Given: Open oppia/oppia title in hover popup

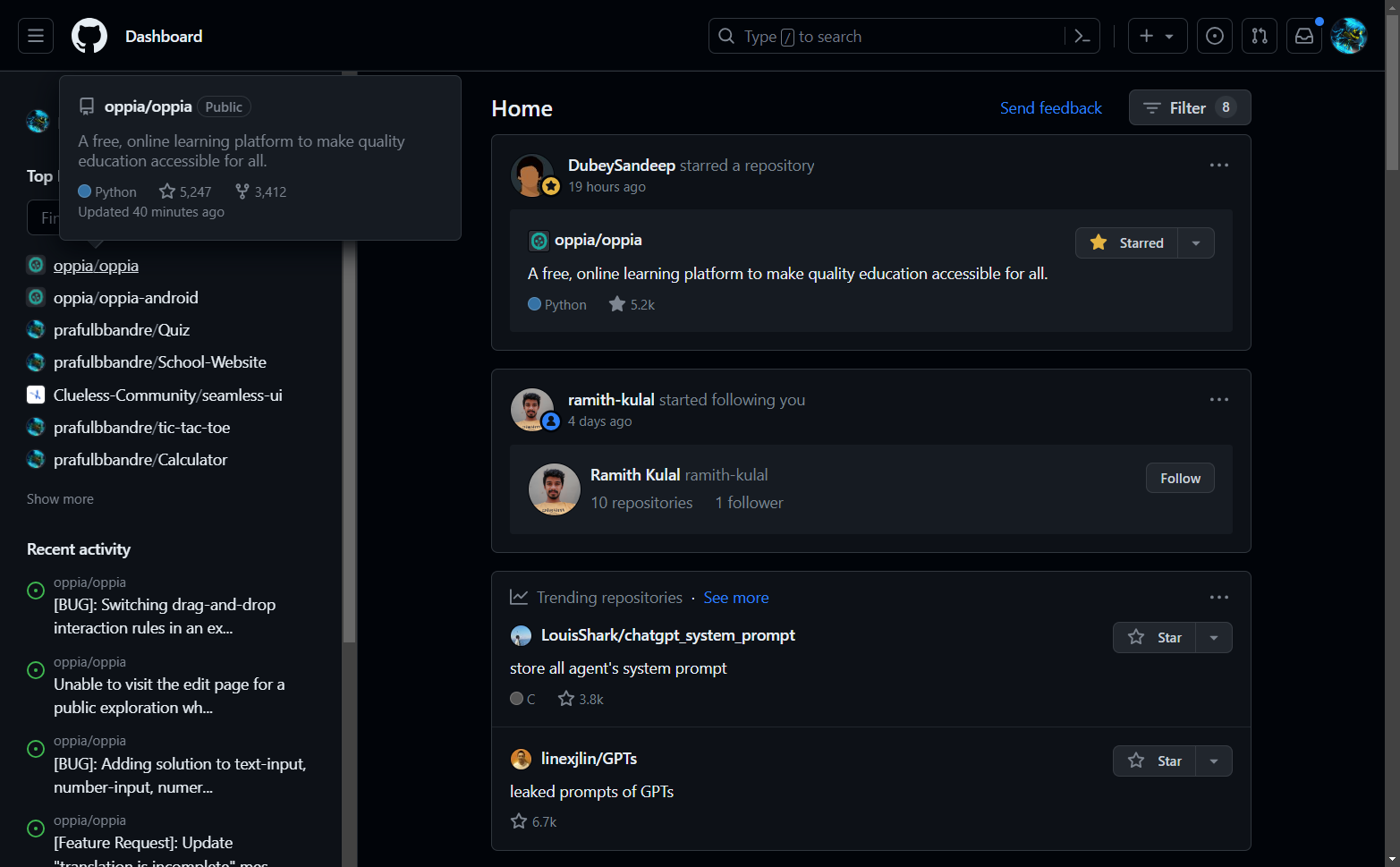Looking at the screenshot, I should (x=148, y=106).
